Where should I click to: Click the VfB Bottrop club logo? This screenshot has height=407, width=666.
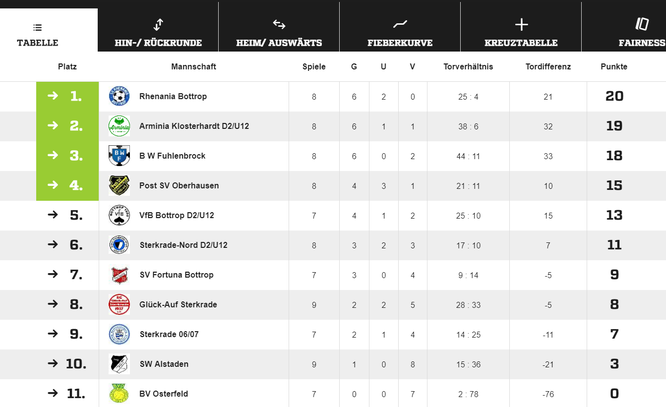[119, 215]
